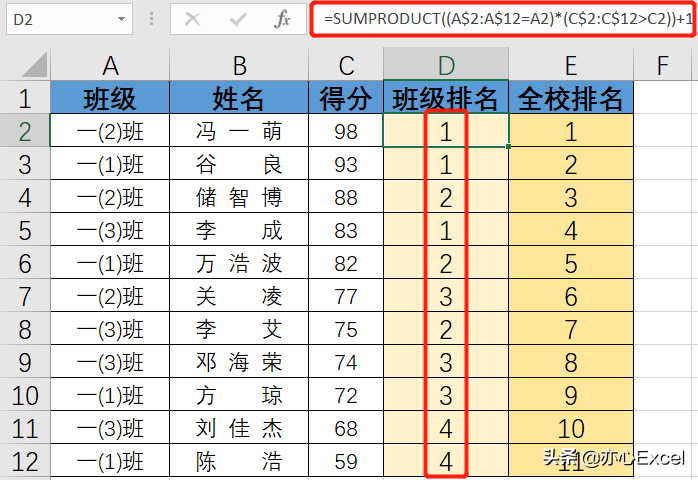Click score cell 59

[346, 460]
